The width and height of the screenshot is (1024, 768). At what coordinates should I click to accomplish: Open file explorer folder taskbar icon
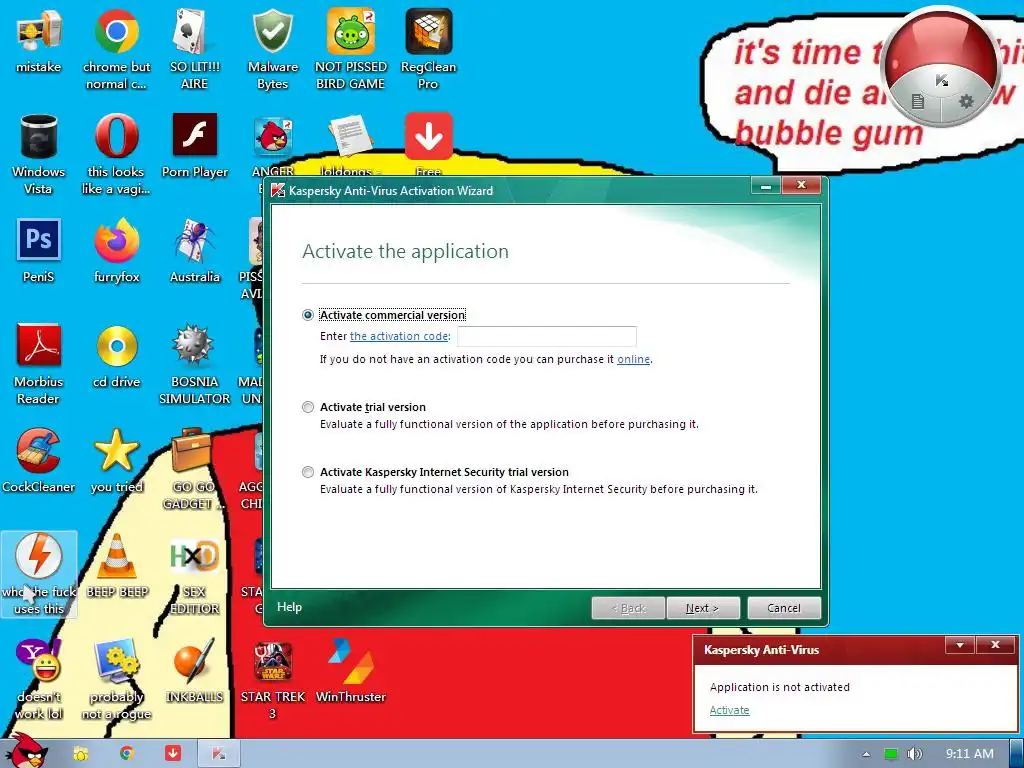pos(81,753)
